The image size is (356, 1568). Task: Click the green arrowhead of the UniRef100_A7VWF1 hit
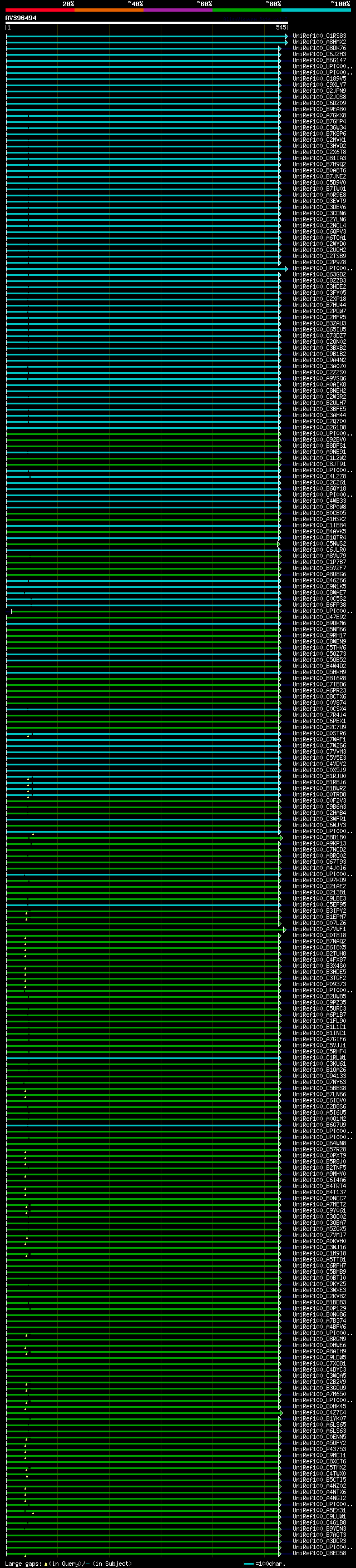[284, 929]
